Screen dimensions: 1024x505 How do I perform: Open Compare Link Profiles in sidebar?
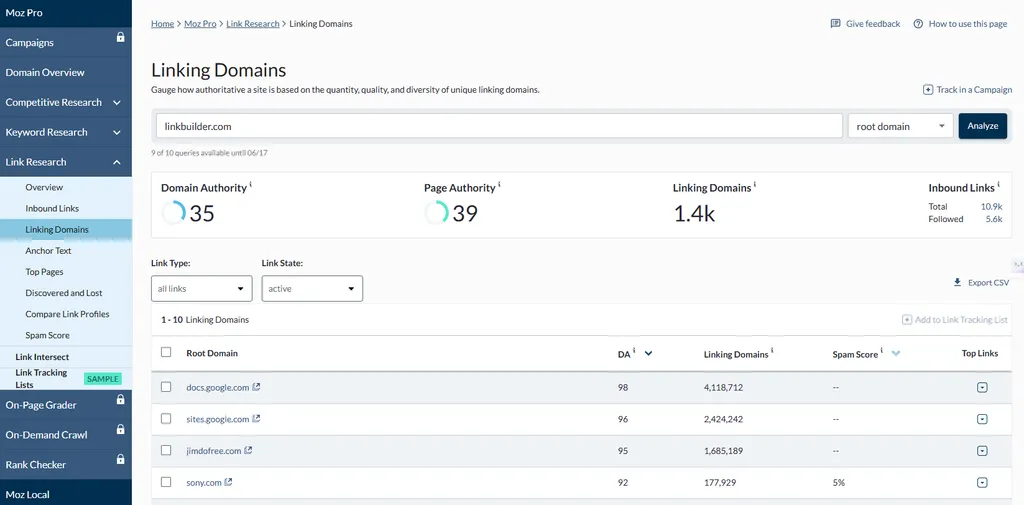tap(66, 314)
